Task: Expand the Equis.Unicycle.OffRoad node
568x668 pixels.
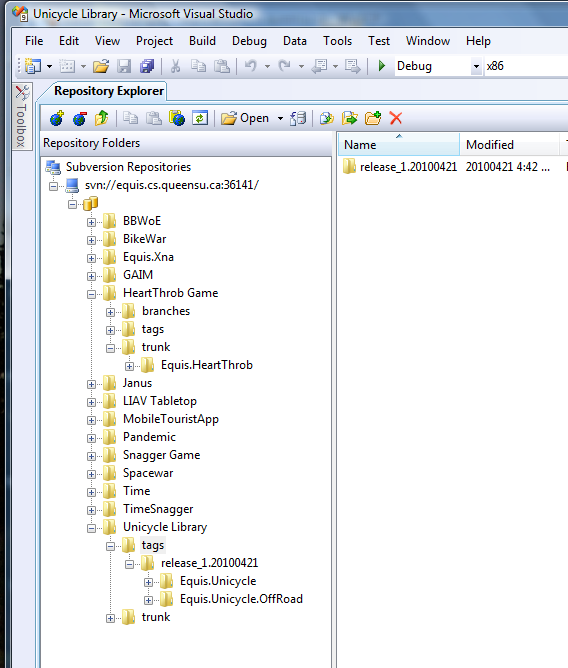Action: 148,600
